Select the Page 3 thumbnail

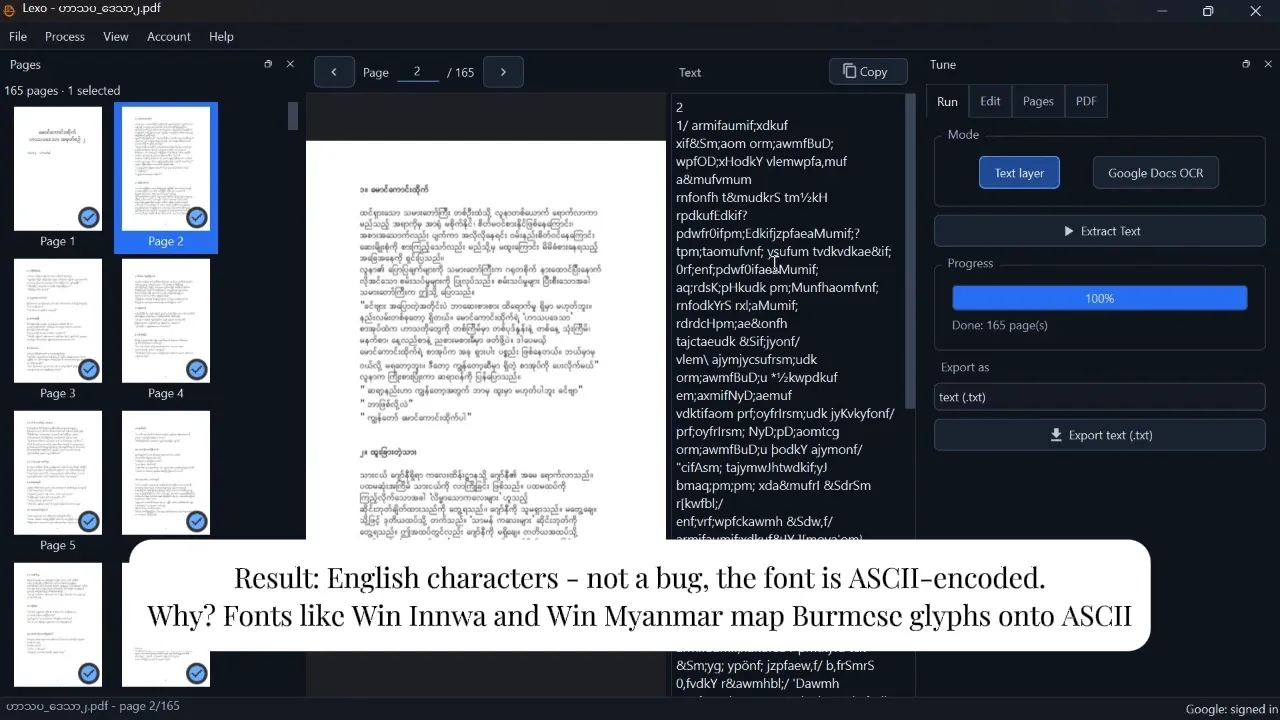pos(58,321)
